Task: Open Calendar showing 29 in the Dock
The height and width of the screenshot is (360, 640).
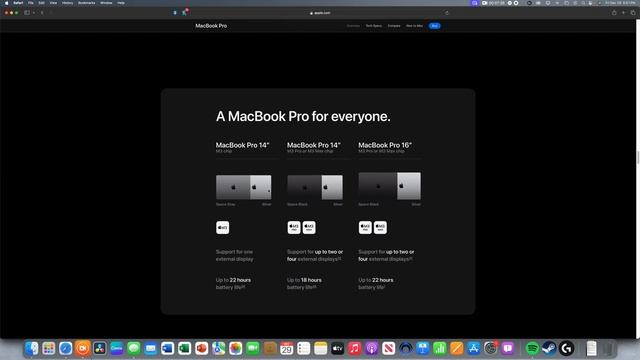Action: [287, 348]
